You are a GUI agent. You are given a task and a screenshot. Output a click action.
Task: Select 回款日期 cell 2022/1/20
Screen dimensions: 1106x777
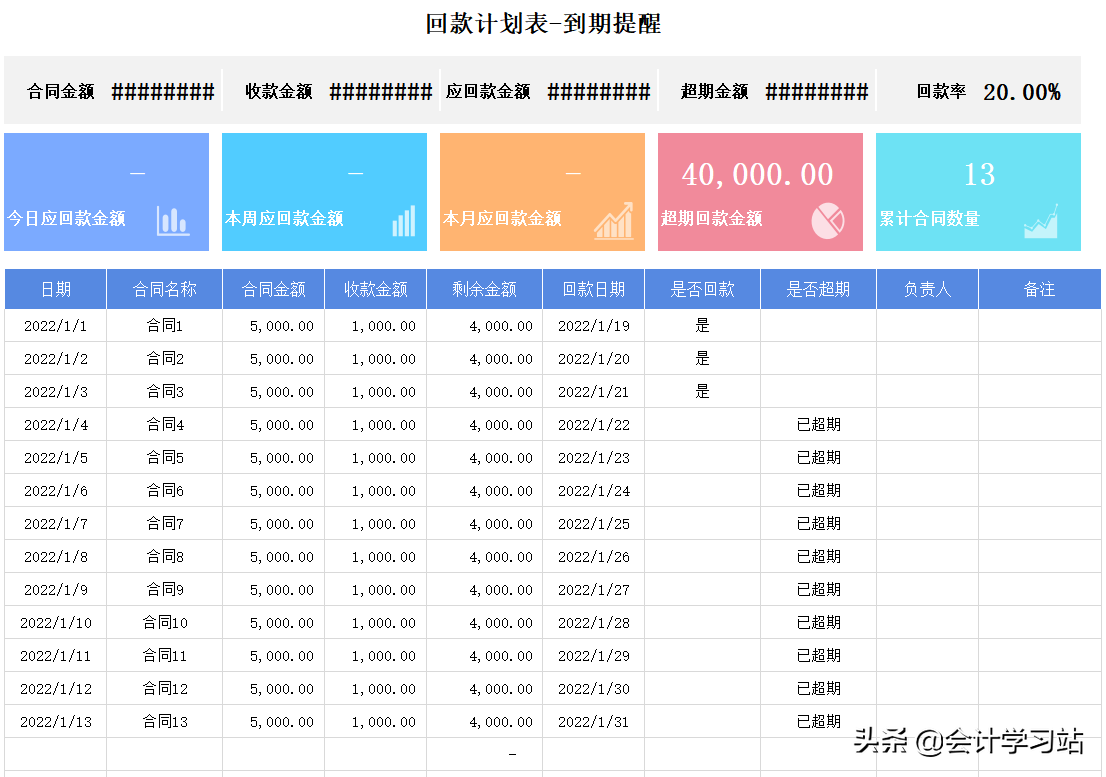tap(594, 359)
